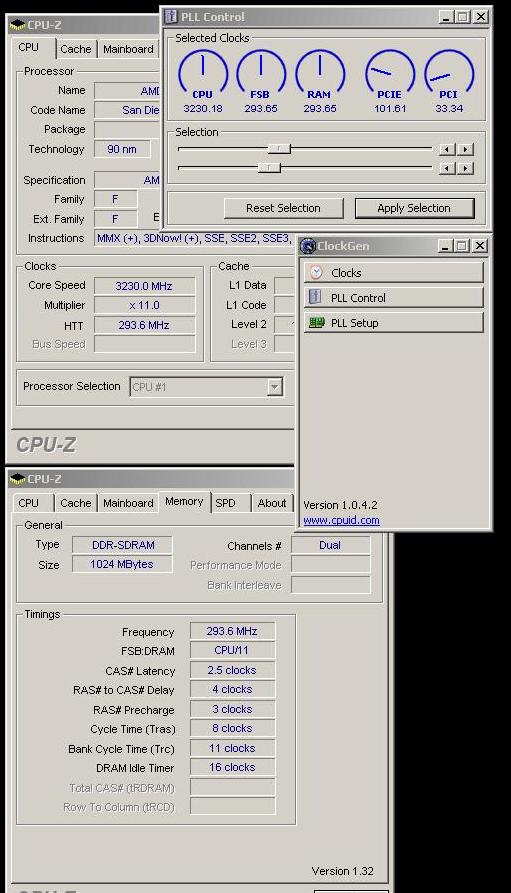Screen dimensions: 511x893
Task: Click Multiplier value x 11.0
Action: (x=144, y=305)
